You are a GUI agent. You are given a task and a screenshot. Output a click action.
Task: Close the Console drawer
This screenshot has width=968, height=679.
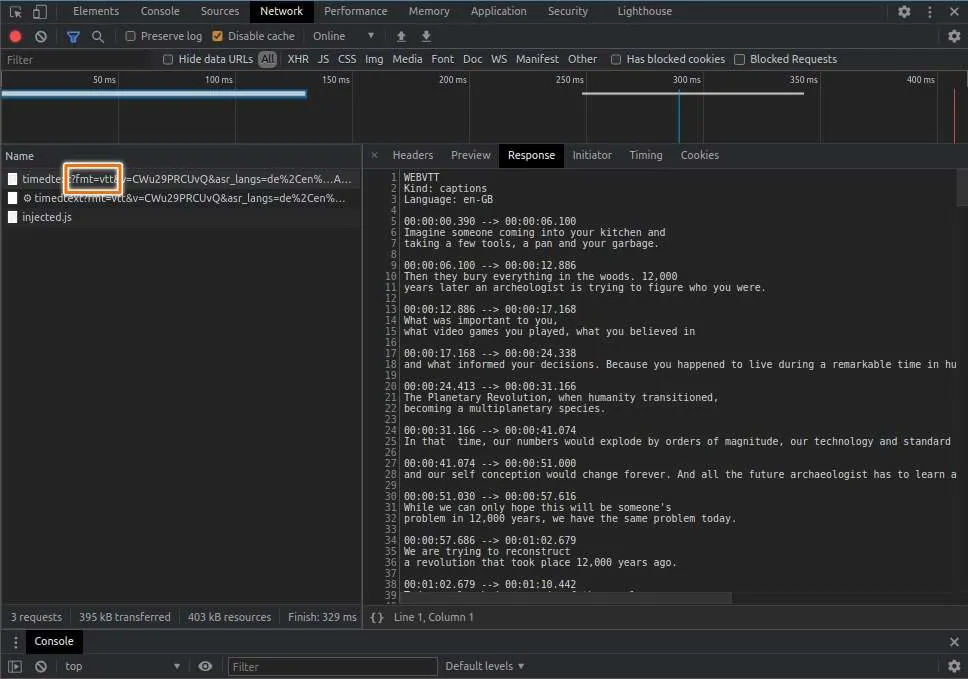tap(954, 642)
